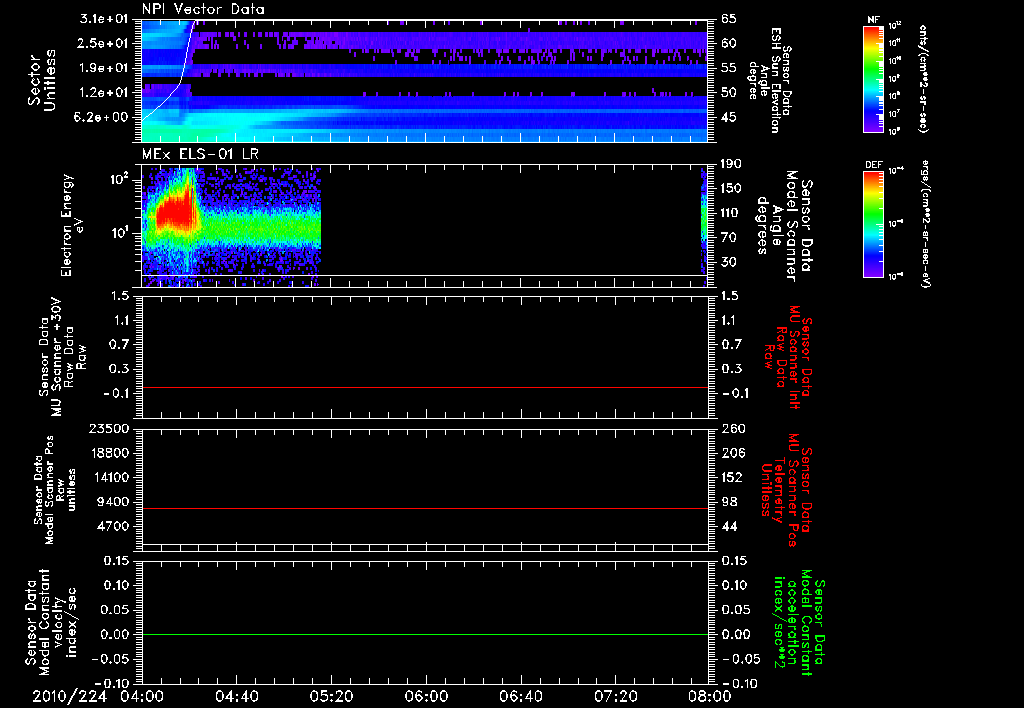Click the "ESH Sun Elevation Angle" axis label
Image resolution: width=1024 pixels, height=708 pixels.
[771, 80]
